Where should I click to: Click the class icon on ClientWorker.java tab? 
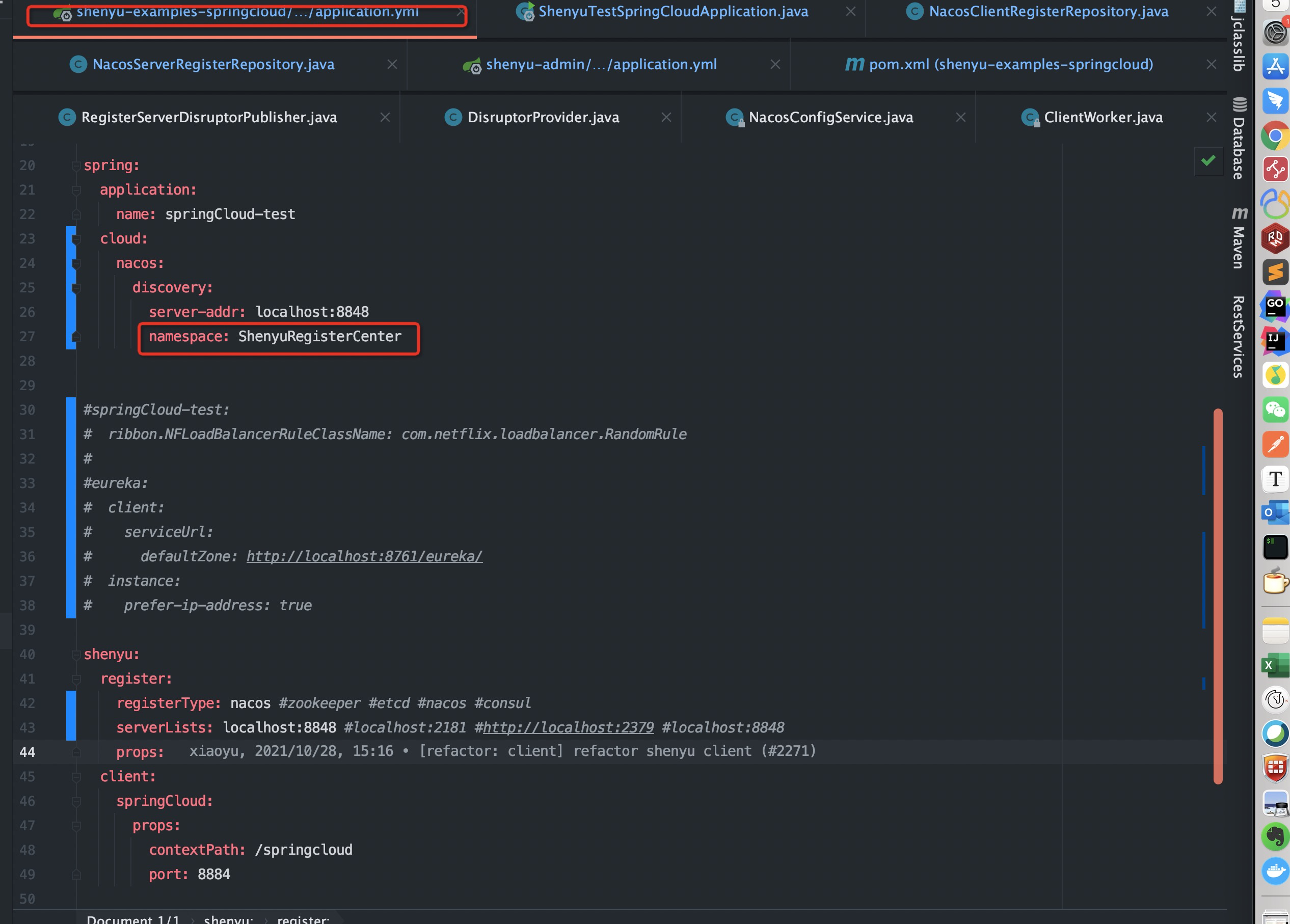pos(1030,117)
